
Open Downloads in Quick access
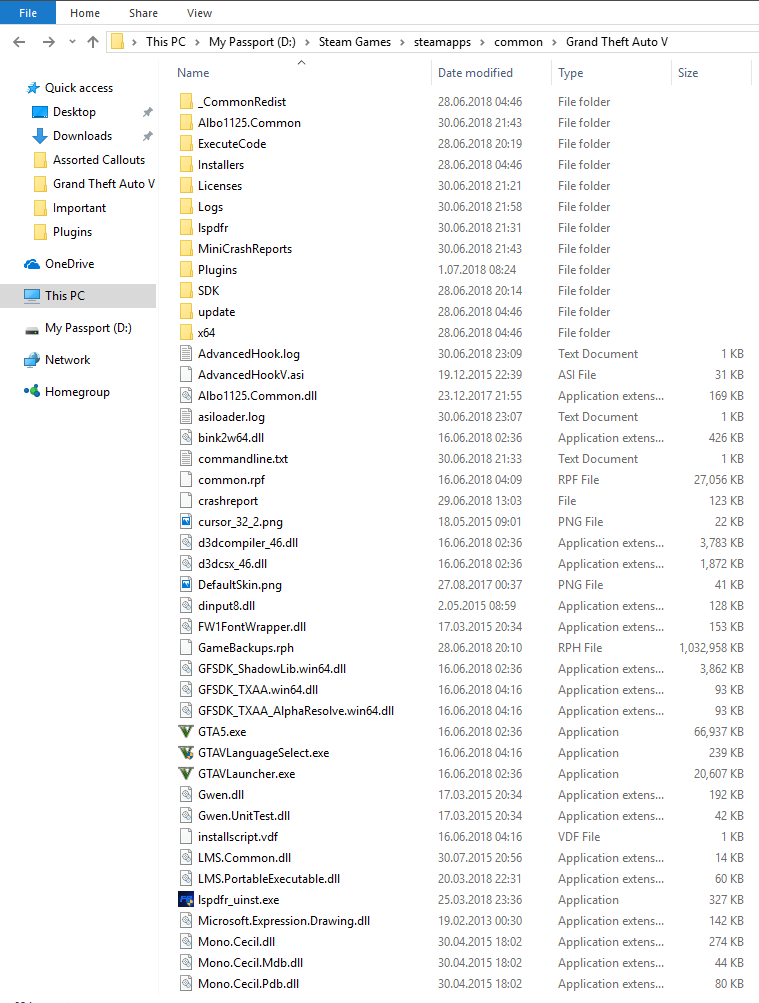pyautogui.click(x=82, y=136)
